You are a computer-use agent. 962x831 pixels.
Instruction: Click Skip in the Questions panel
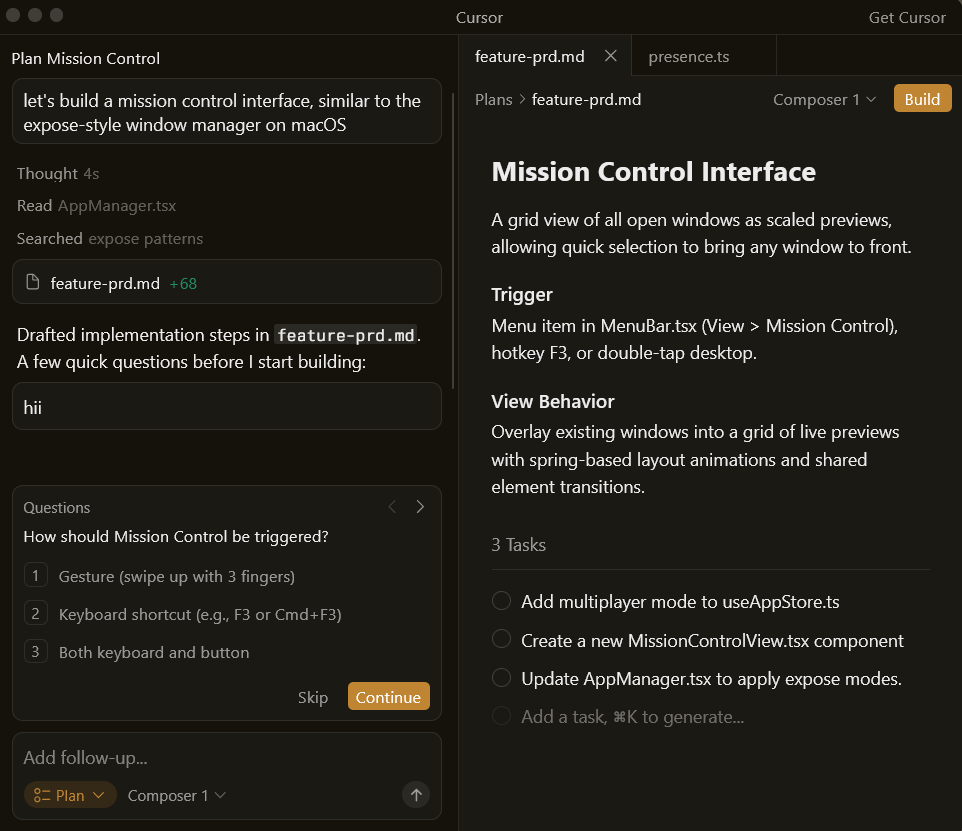[313, 697]
